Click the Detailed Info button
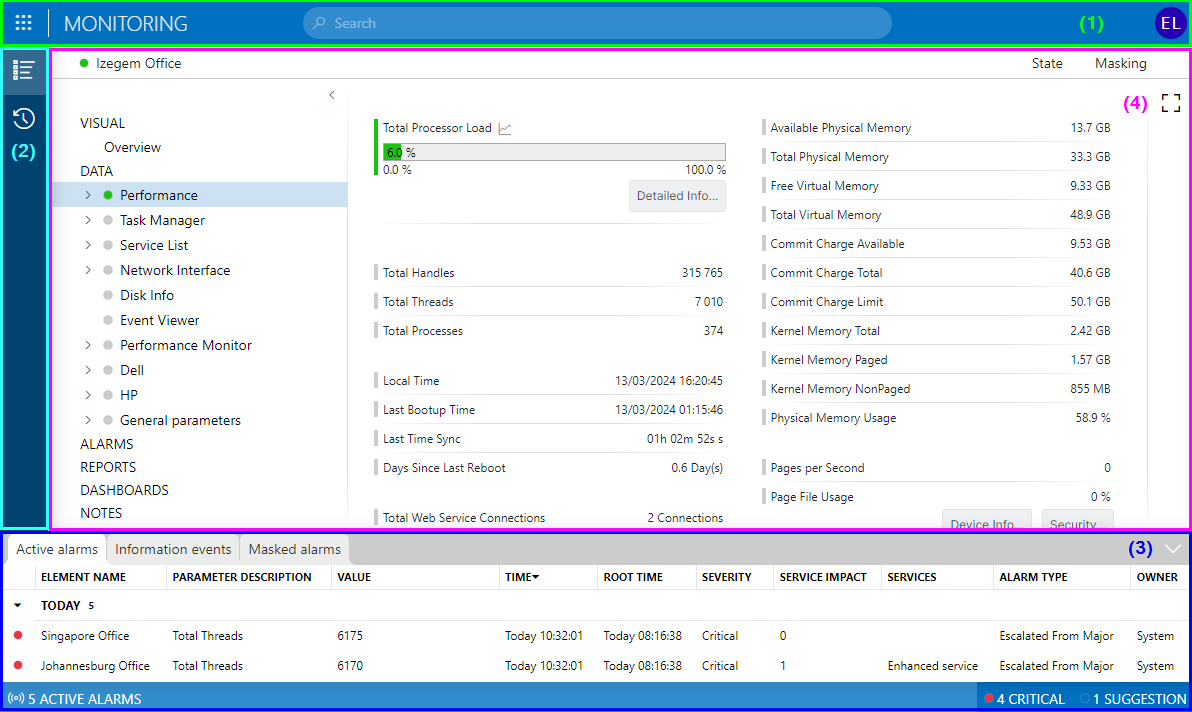This screenshot has height=712, width=1192. 676,196
